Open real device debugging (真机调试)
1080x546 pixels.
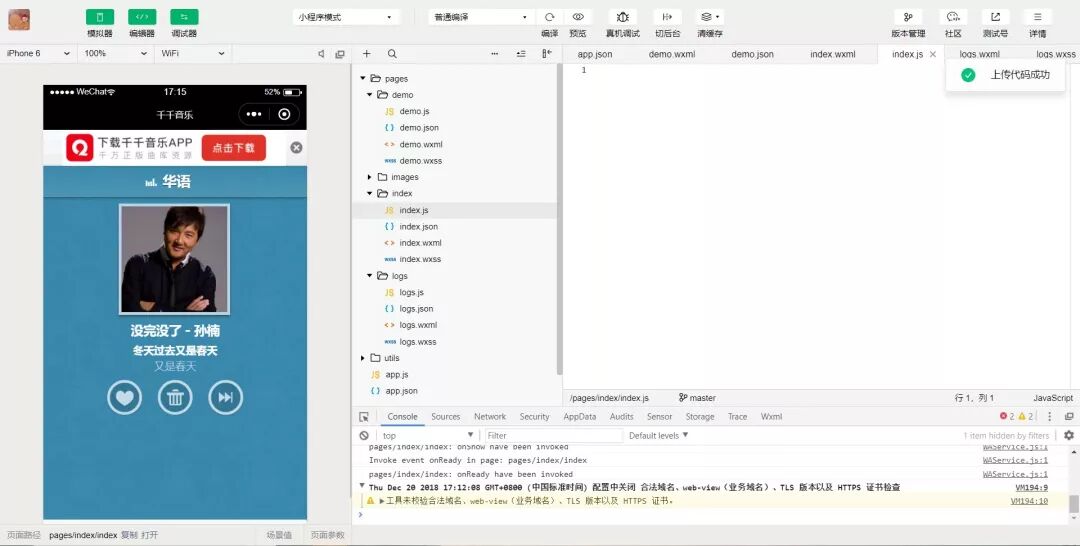pyautogui.click(x=623, y=17)
